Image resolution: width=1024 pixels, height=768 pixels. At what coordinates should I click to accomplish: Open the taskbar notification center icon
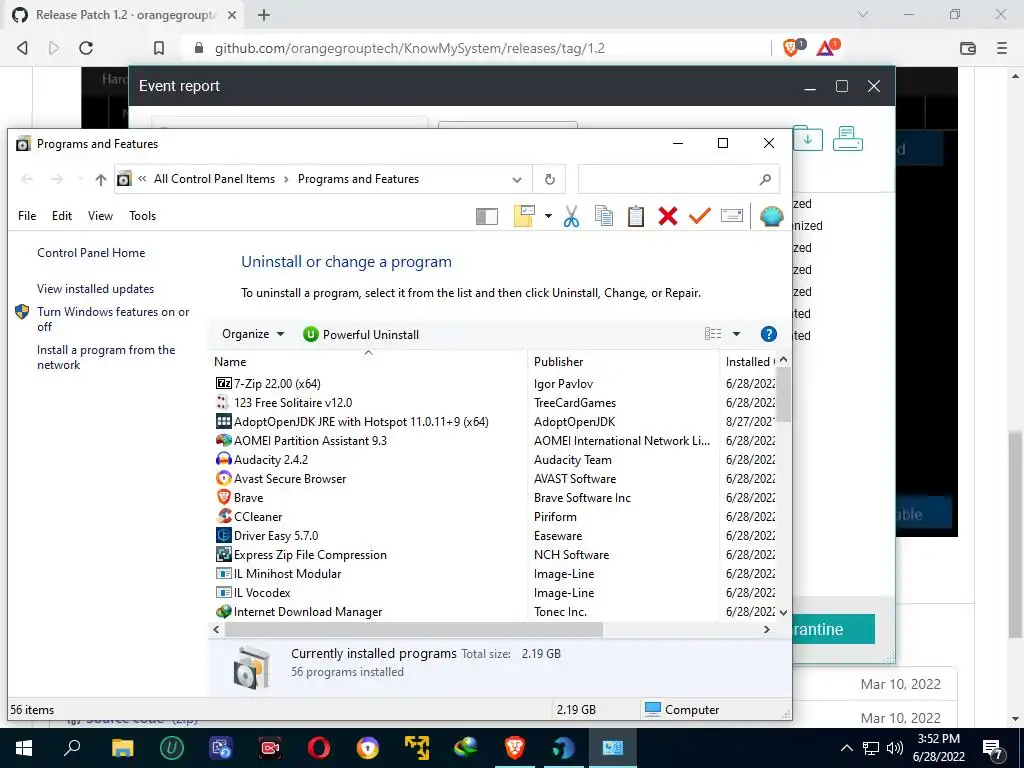(x=993, y=749)
